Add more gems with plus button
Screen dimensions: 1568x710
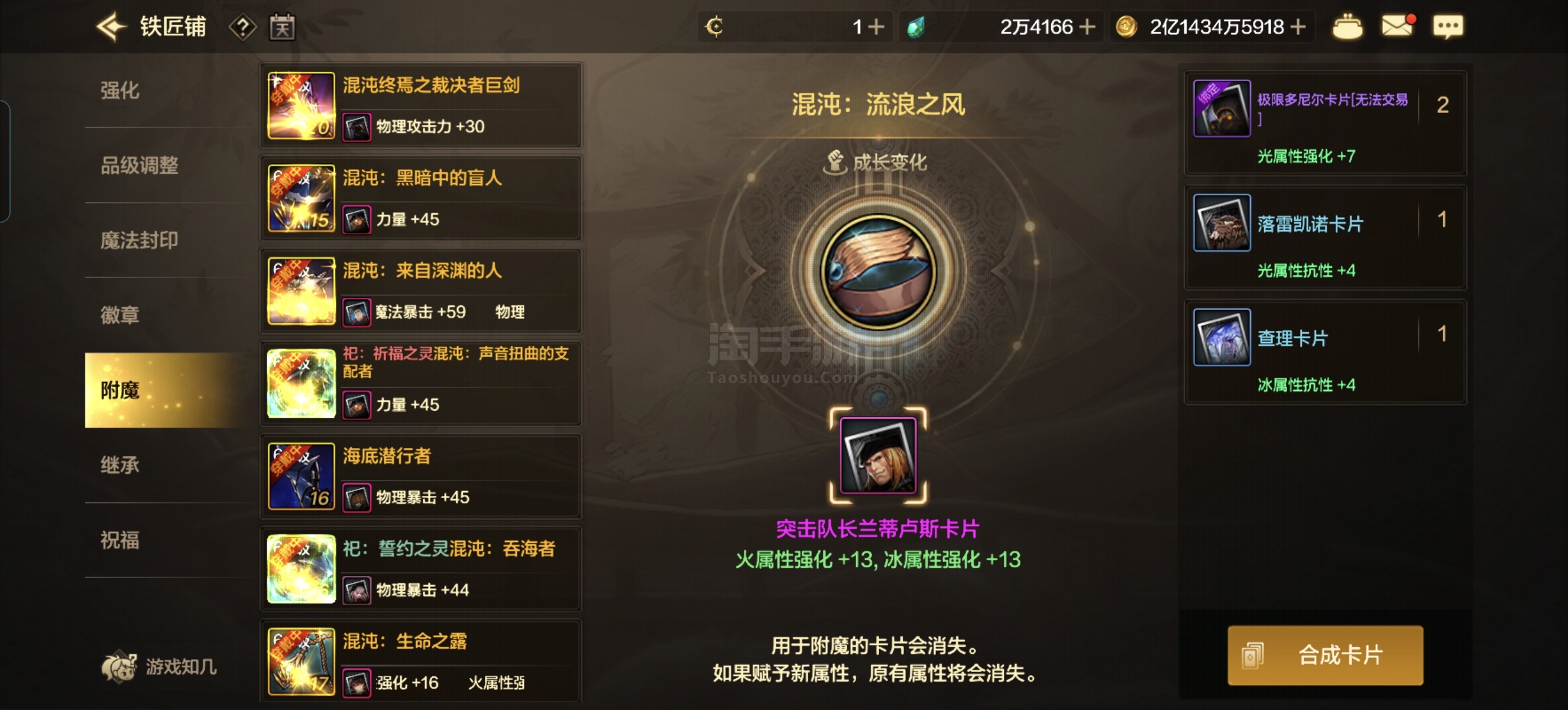click(1087, 27)
